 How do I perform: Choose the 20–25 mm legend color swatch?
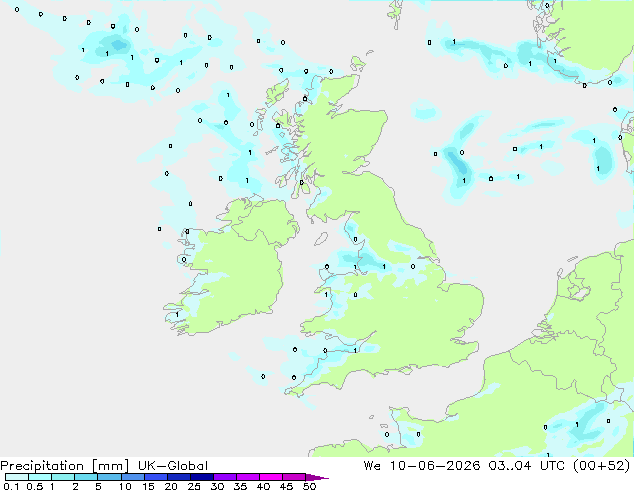(178, 477)
